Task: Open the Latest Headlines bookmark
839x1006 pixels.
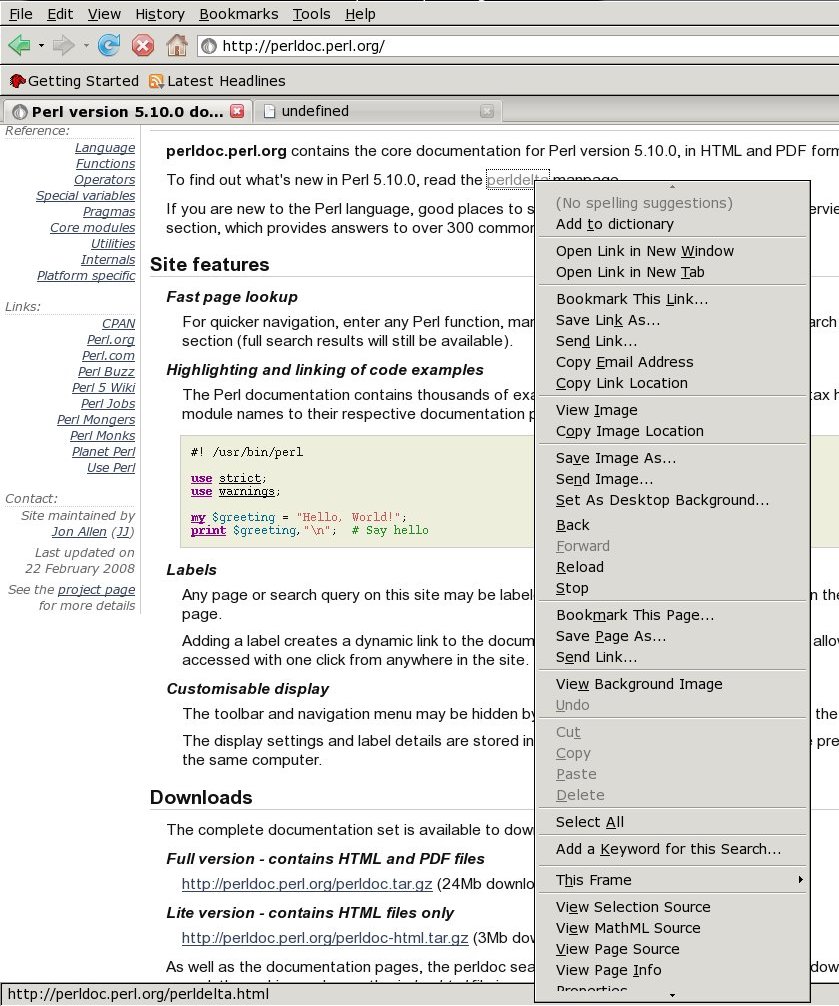Action: pyautogui.click(x=217, y=81)
